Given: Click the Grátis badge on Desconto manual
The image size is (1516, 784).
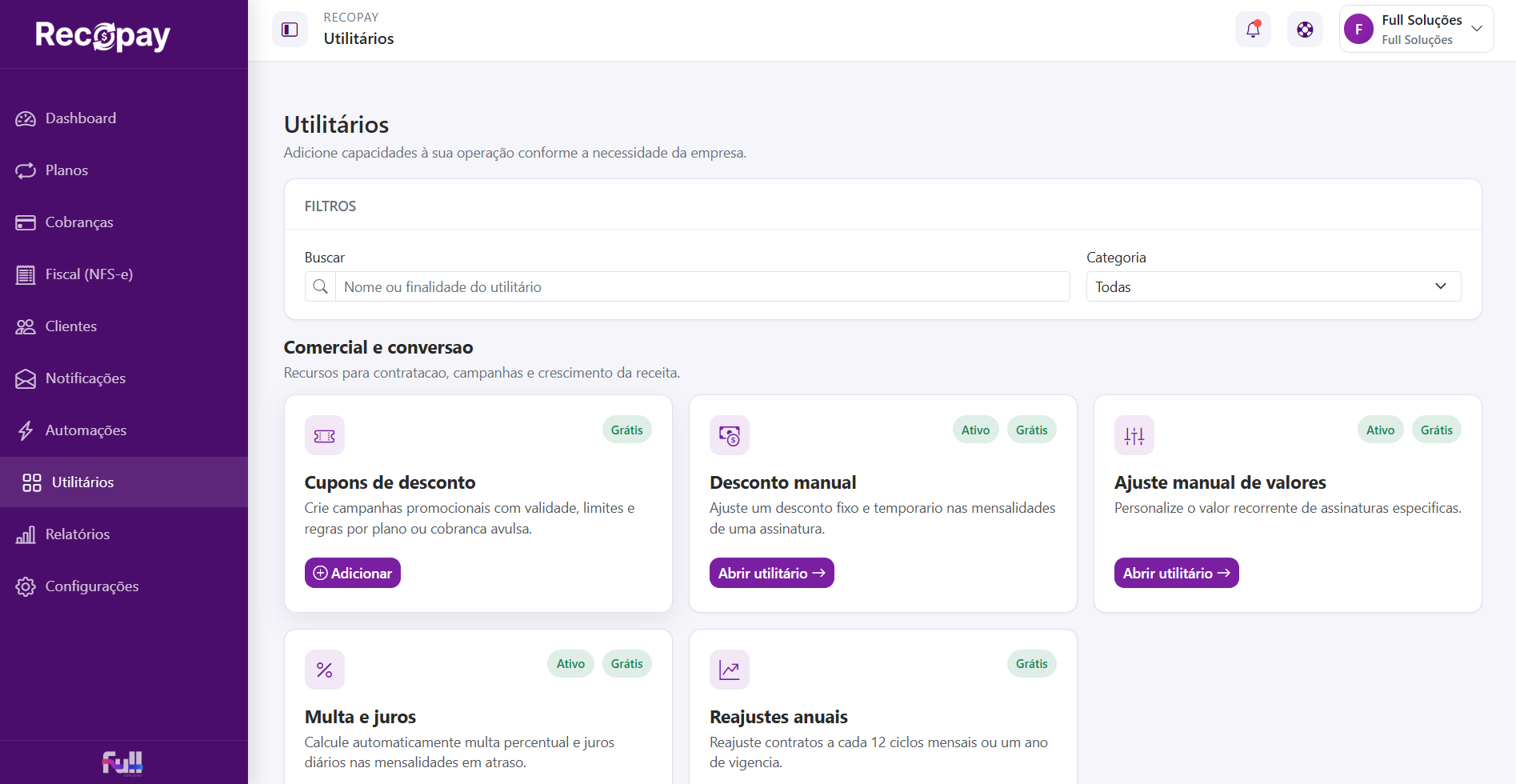Looking at the screenshot, I should point(1032,430).
